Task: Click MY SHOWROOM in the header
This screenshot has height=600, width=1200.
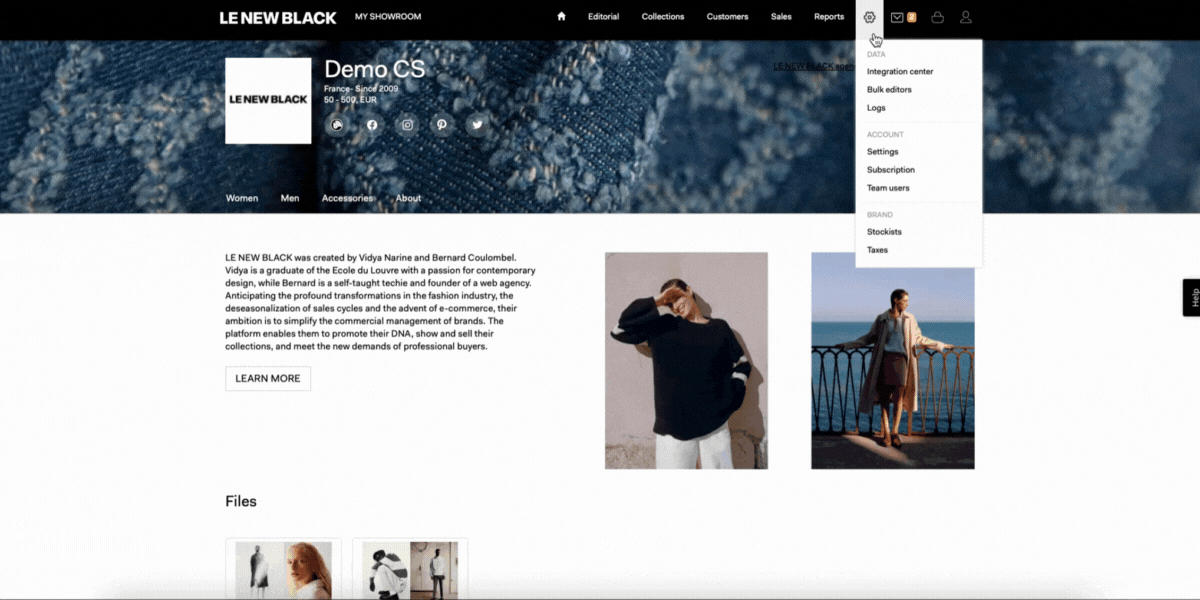Action: point(388,17)
